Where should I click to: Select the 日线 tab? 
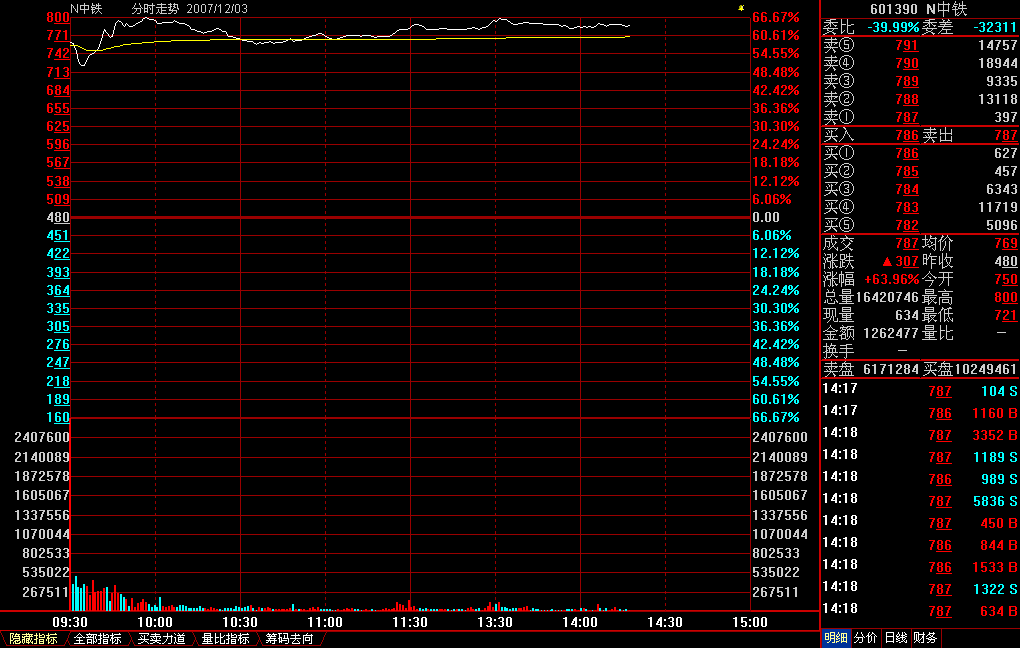(x=896, y=638)
